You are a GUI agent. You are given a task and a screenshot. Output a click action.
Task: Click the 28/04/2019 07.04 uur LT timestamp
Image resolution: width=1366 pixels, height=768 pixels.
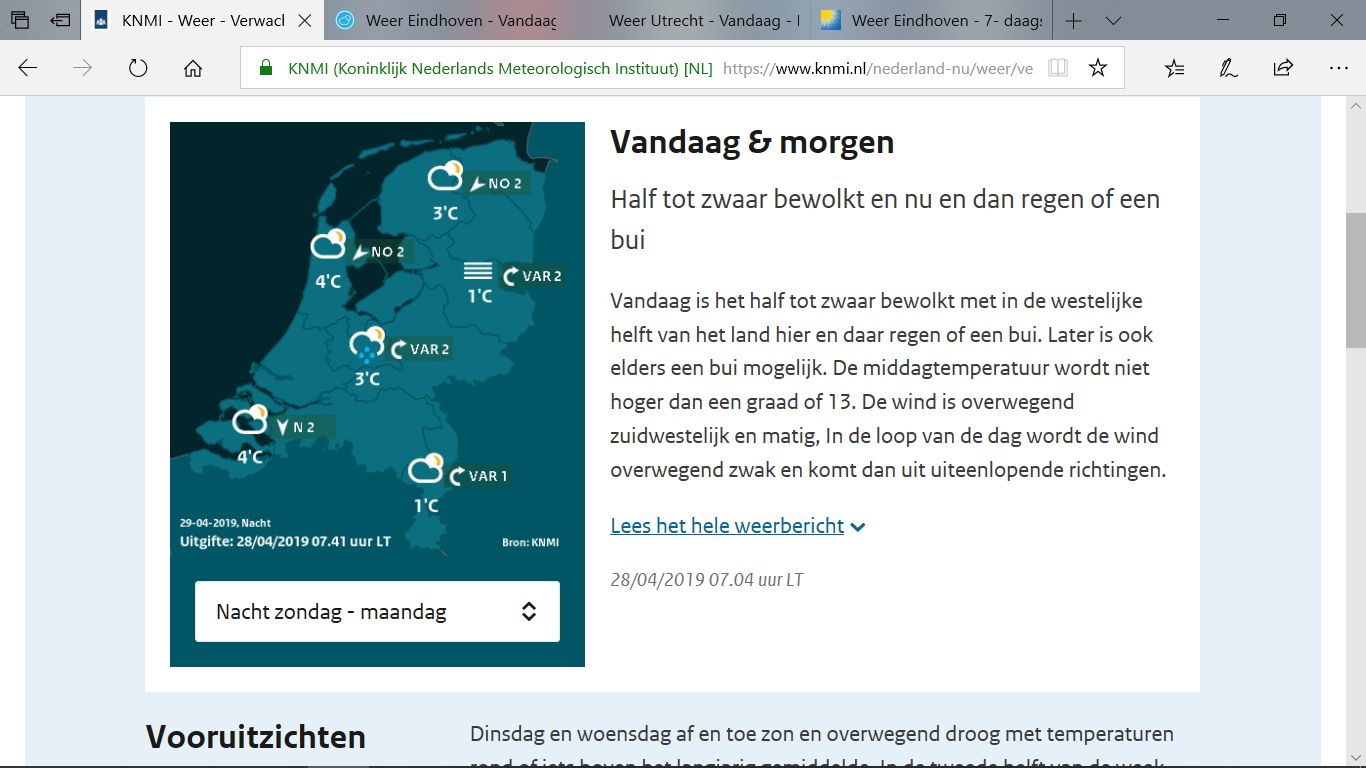point(707,580)
